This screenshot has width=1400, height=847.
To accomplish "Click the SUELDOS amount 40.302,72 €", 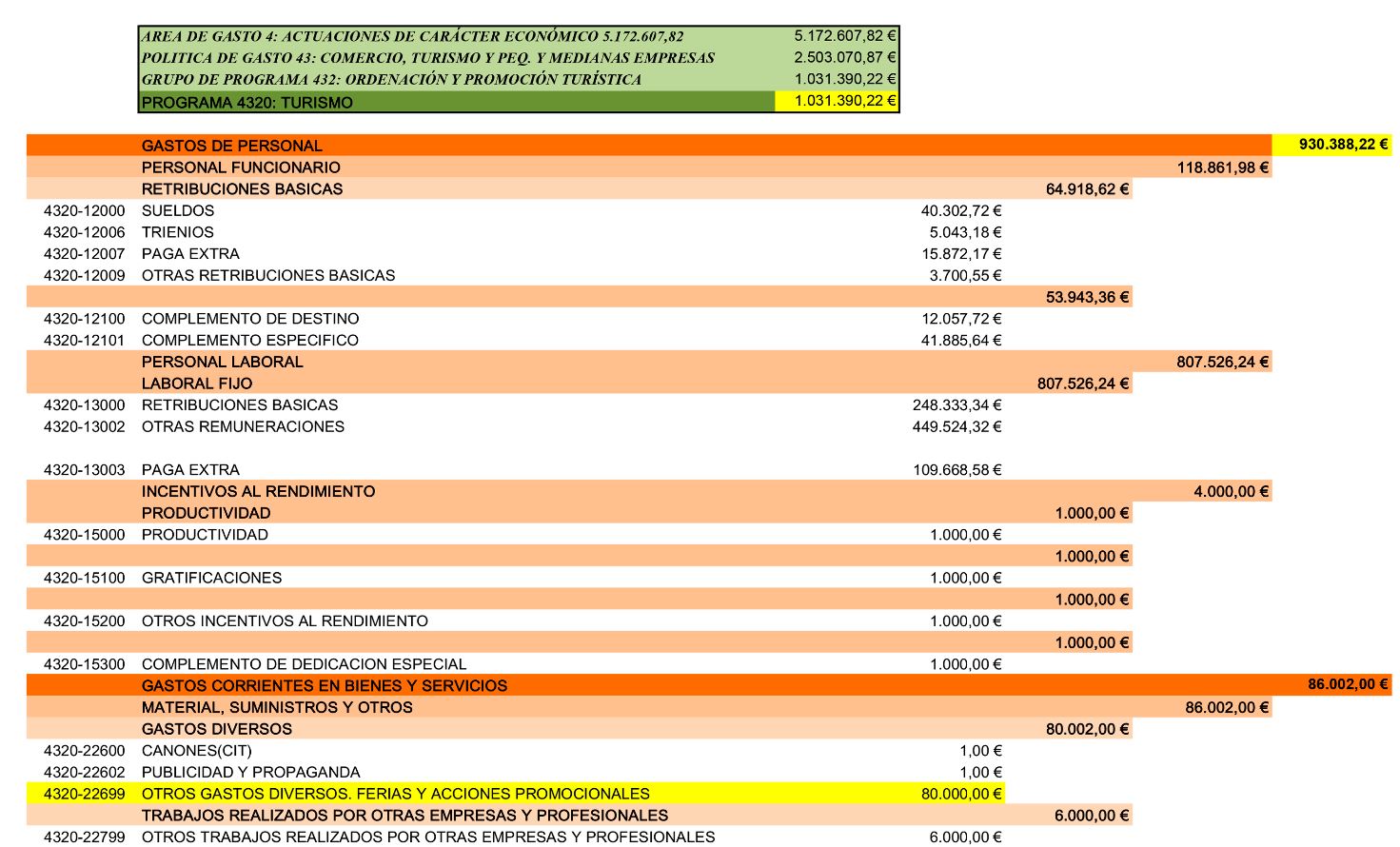I will pyautogui.click(x=960, y=210).
